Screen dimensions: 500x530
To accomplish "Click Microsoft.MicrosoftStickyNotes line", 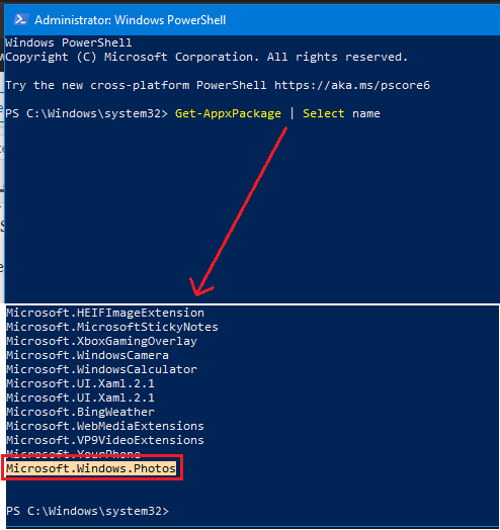I will click(112, 327).
